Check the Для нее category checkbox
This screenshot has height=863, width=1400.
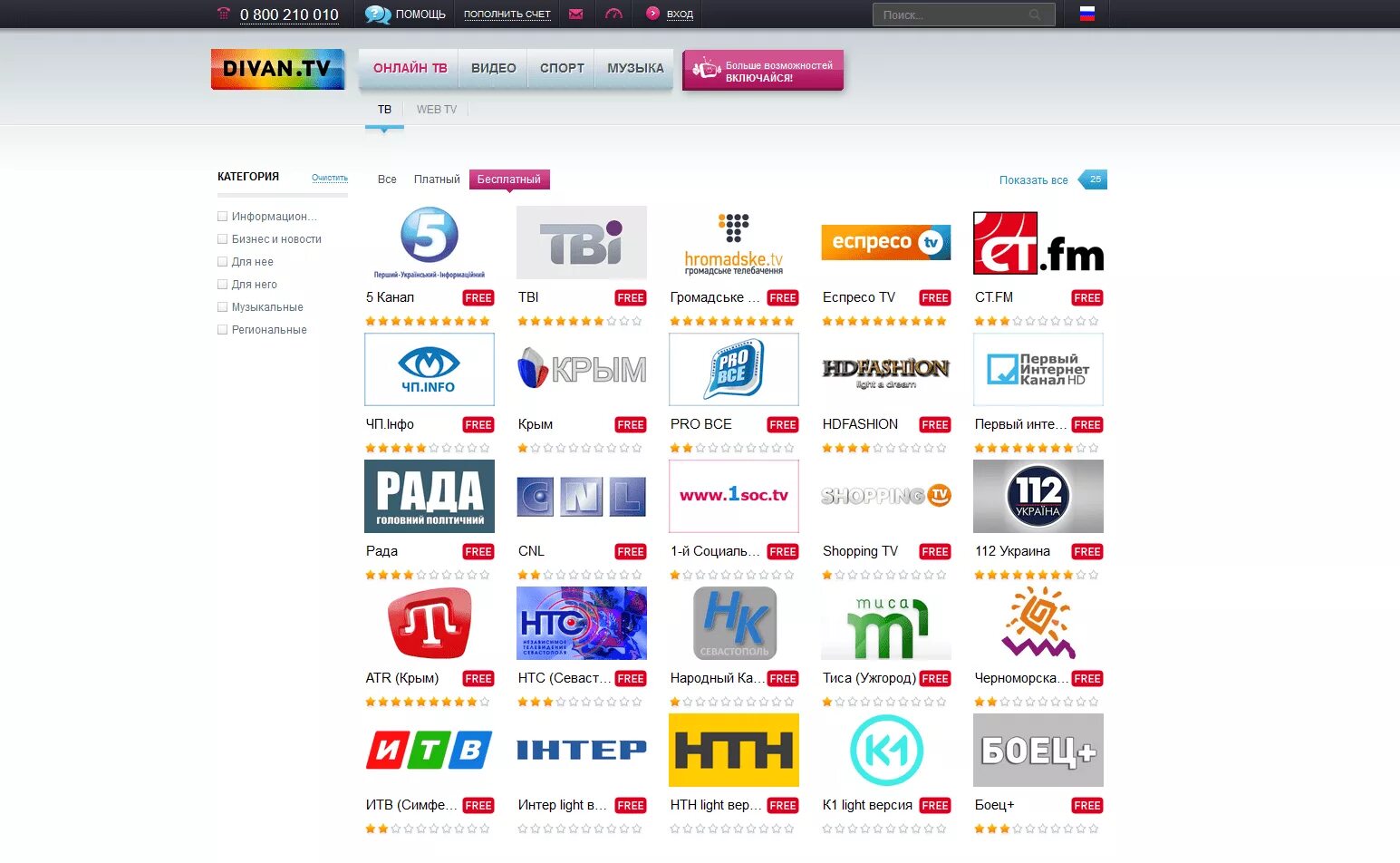tap(222, 262)
